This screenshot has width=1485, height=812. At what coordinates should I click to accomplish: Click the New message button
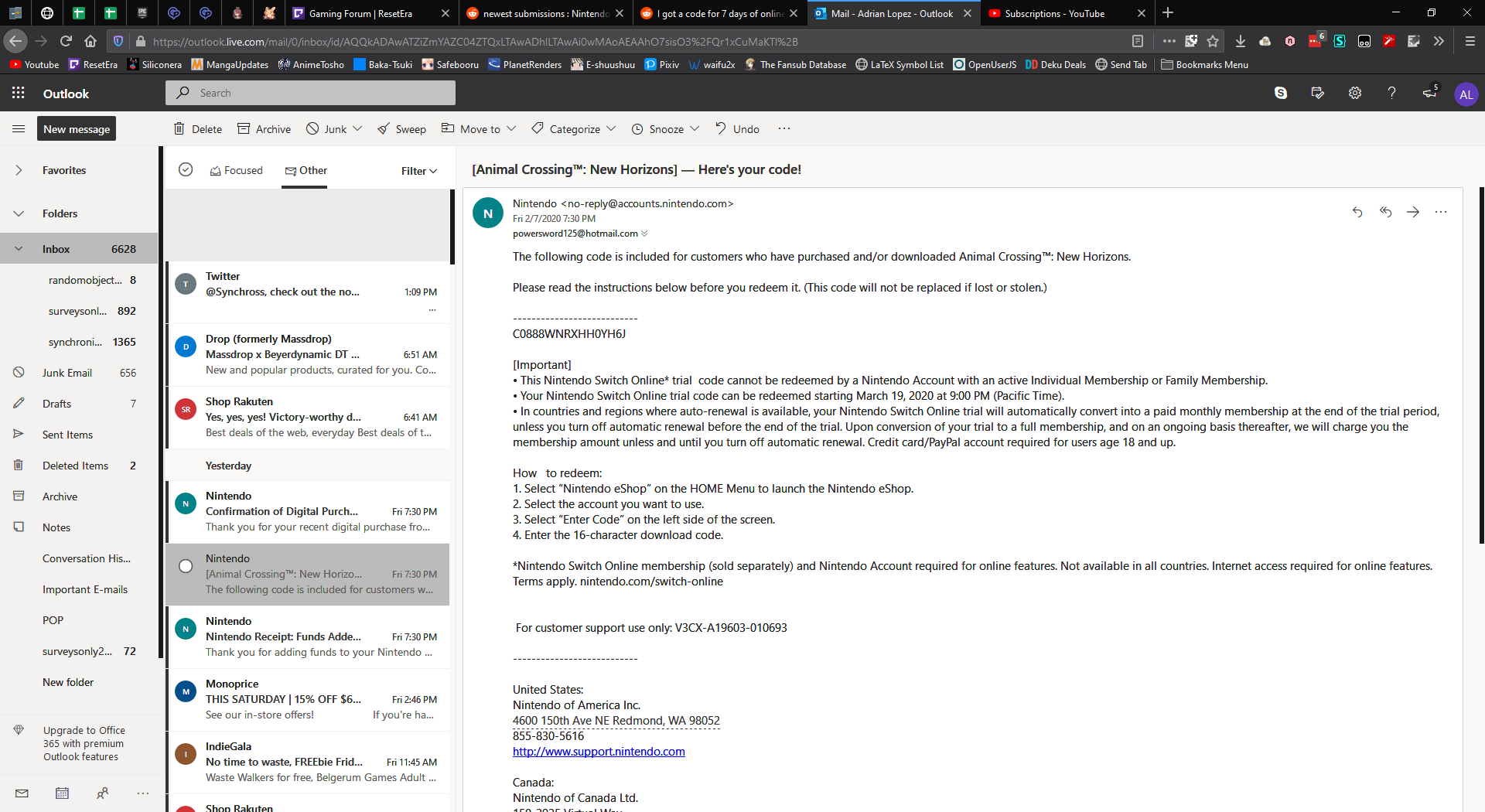[x=77, y=129]
